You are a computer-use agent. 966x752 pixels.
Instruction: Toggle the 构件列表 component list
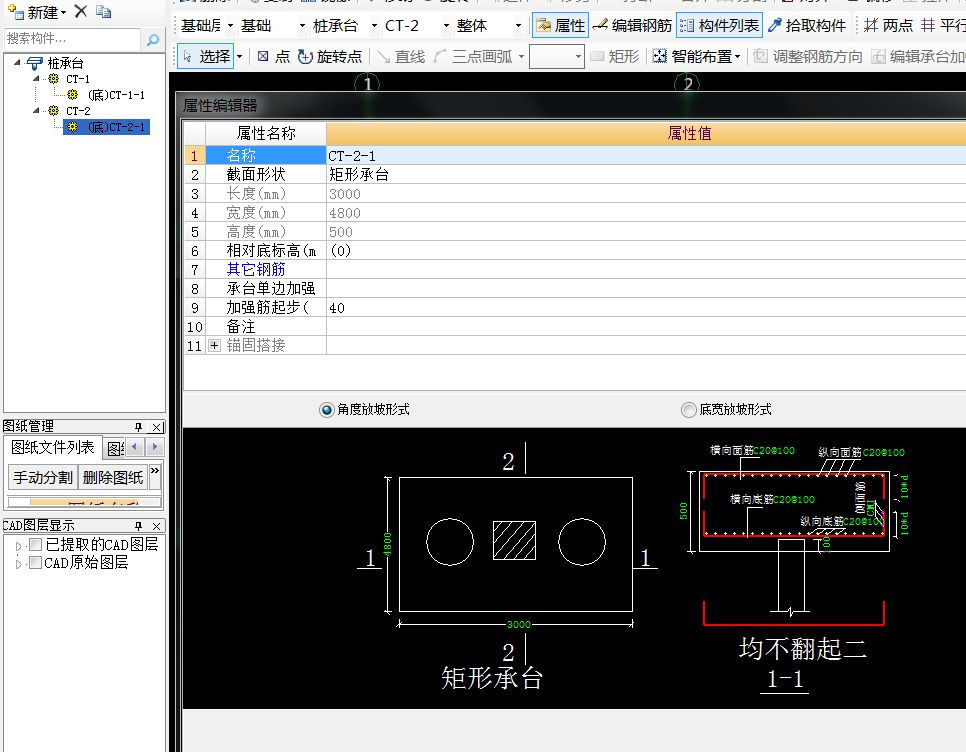[720, 25]
